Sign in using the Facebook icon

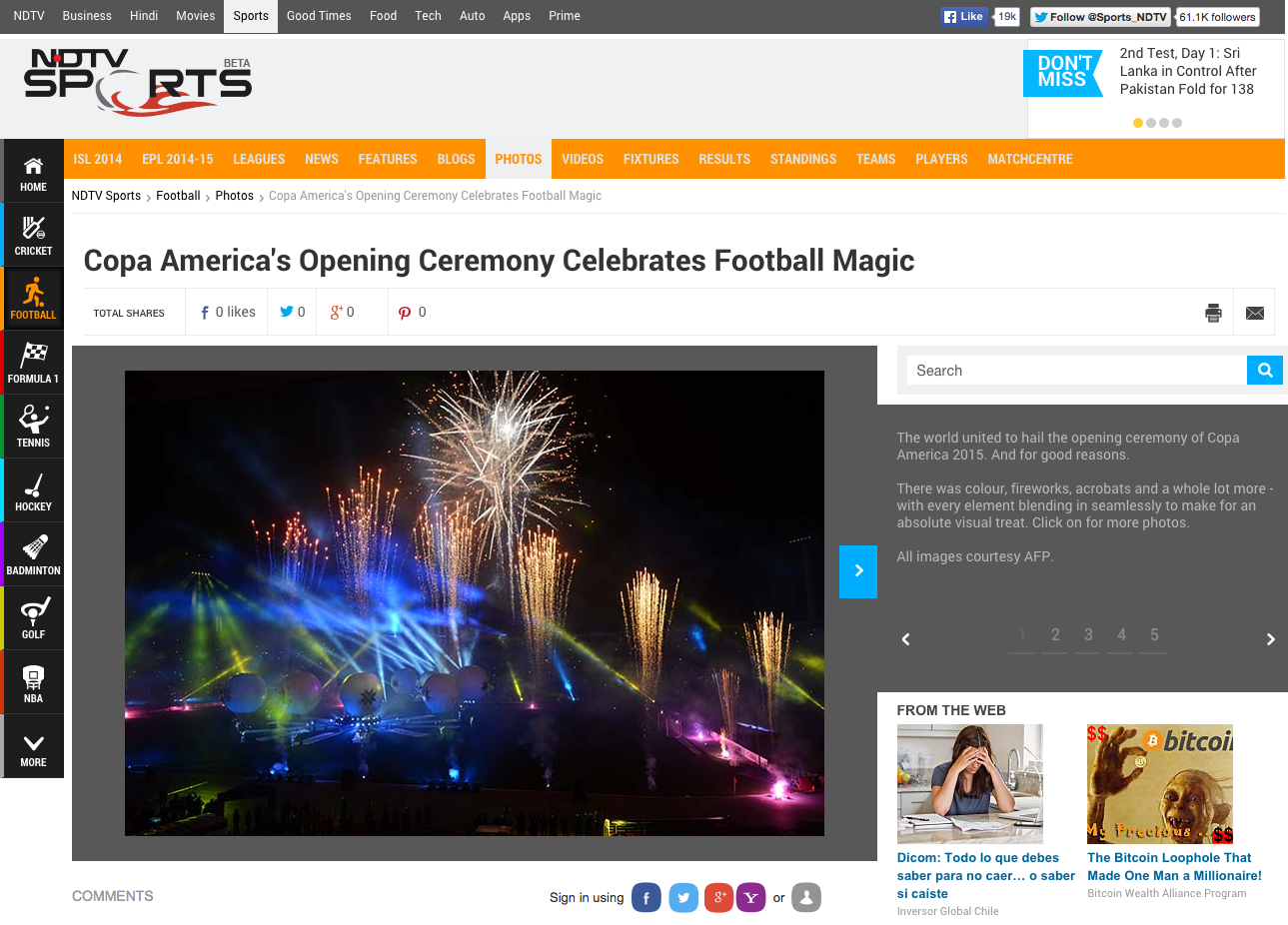[x=646, y=898]
